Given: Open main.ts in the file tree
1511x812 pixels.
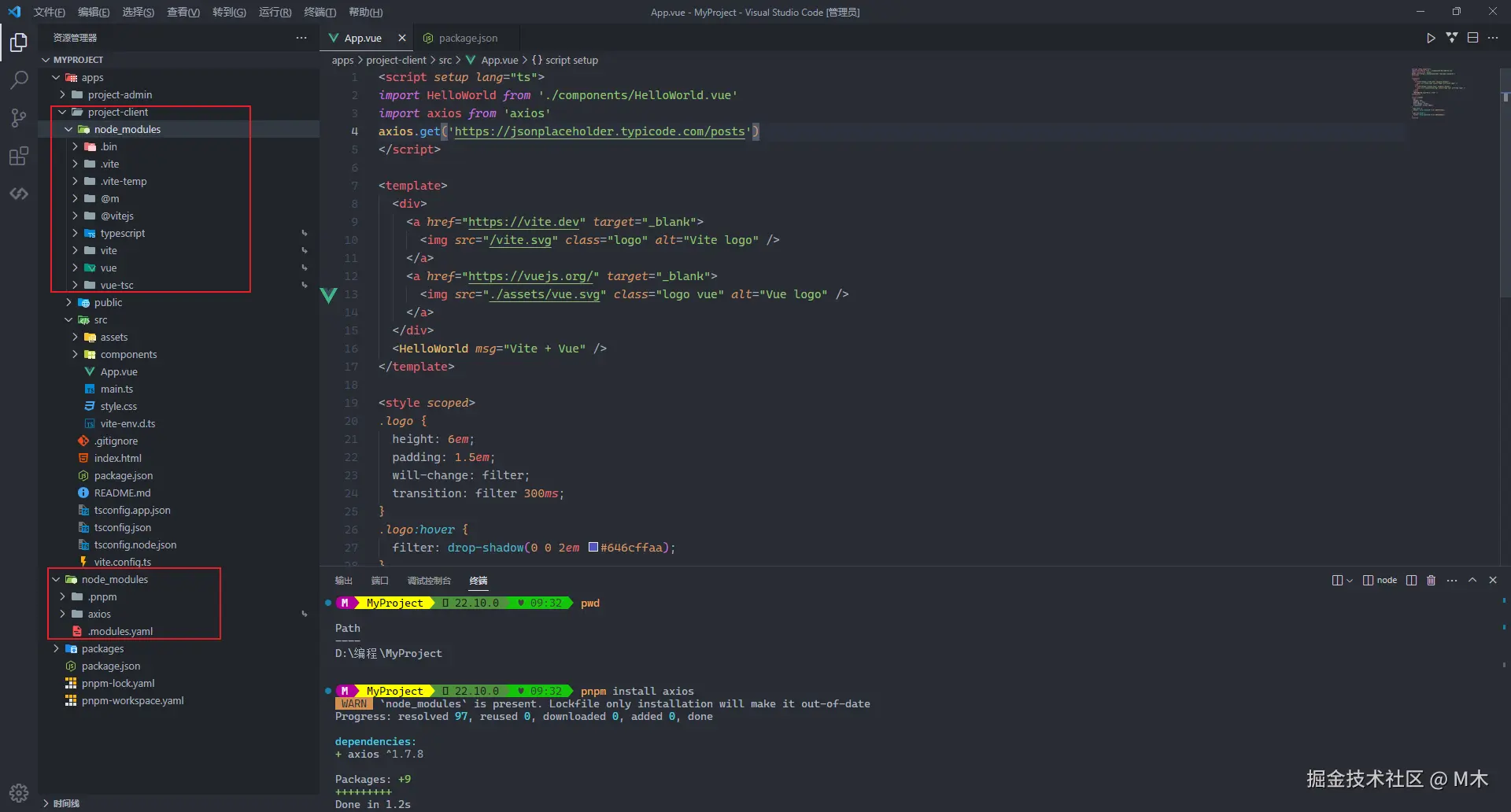Looking at the screenshot, I should pyautogui.click(x=116, y=389).
